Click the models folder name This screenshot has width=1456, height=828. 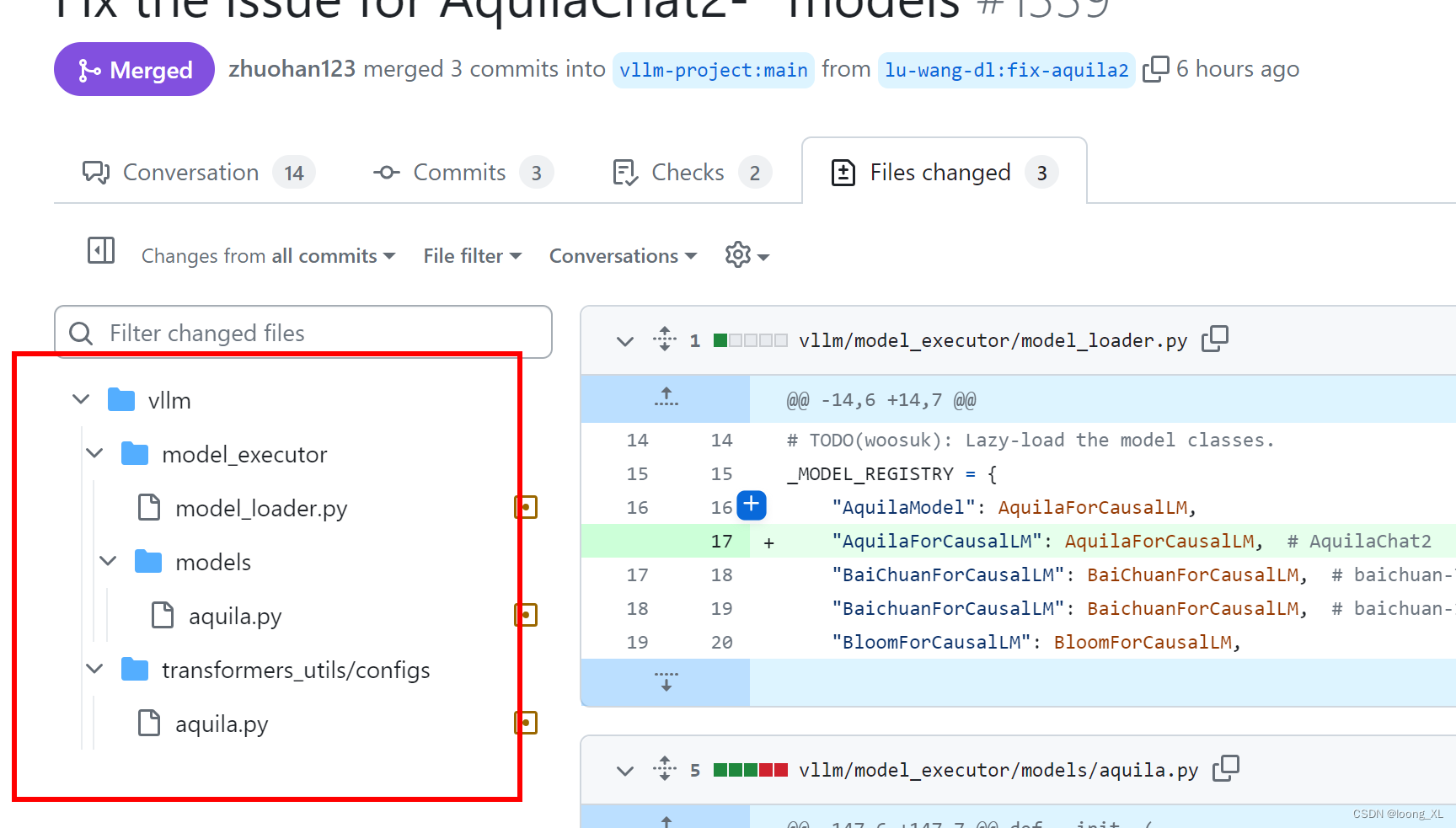click(x=213, y=562)
